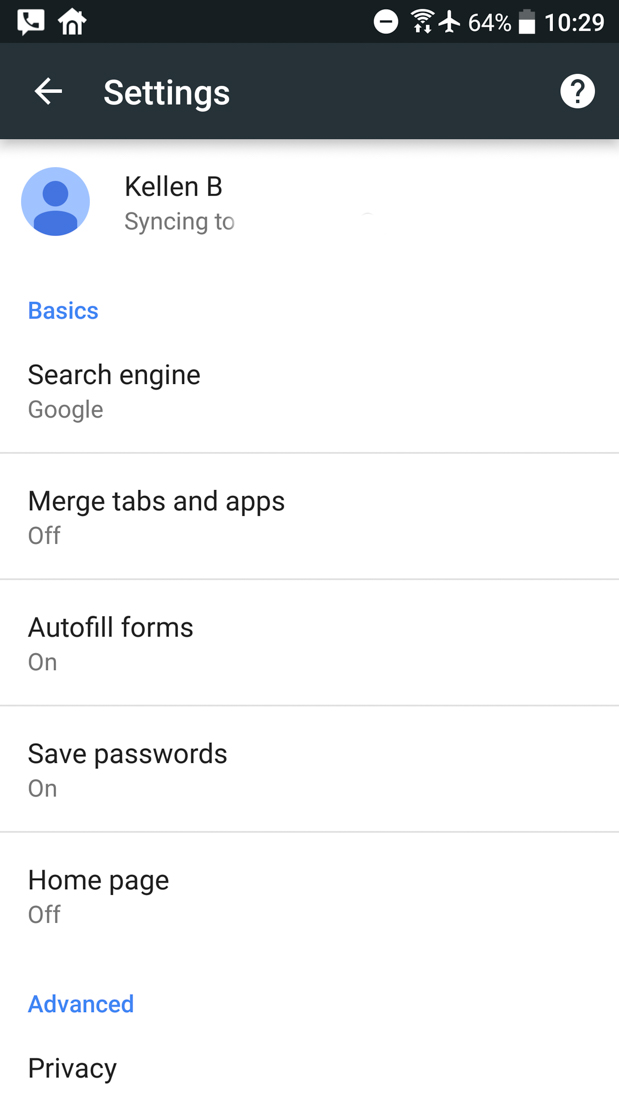Tap the Basics section header
Image resolution: width=619 pixels, height=1100 pixels.
63,311
